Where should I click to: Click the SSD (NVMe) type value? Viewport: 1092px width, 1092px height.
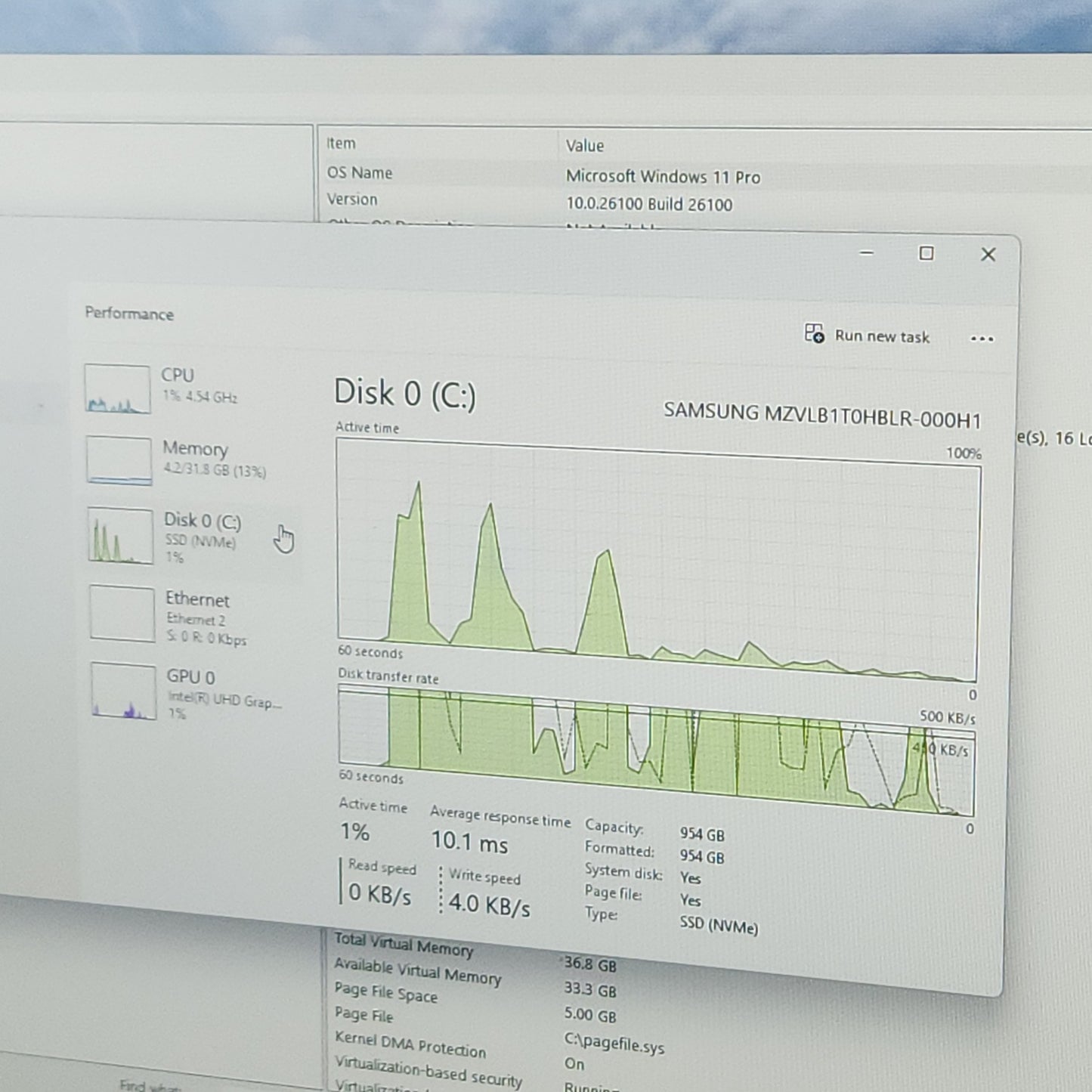[x=719, y=925]
